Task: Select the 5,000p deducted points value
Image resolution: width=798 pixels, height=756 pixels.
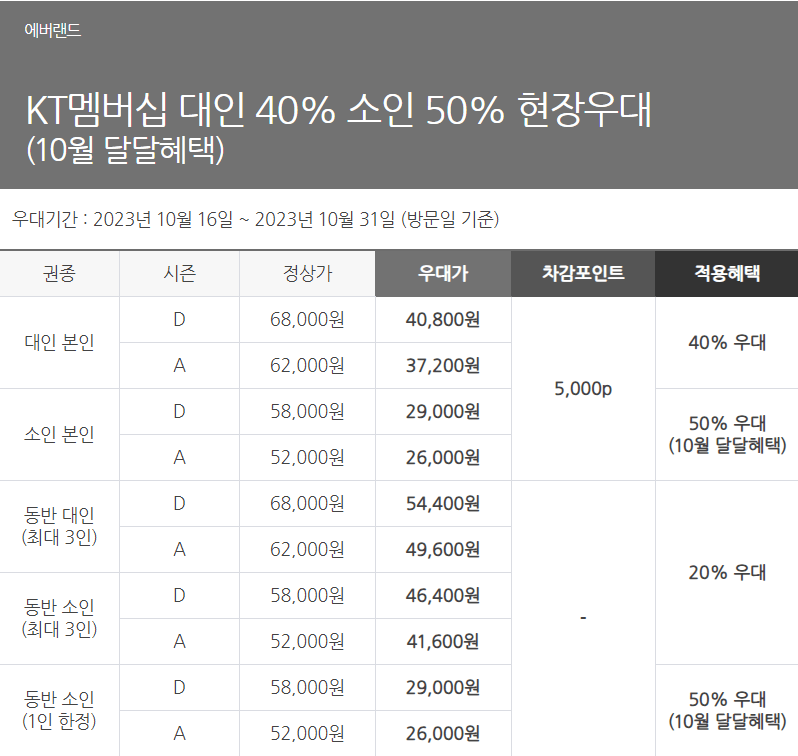Action: coord(583,388)
